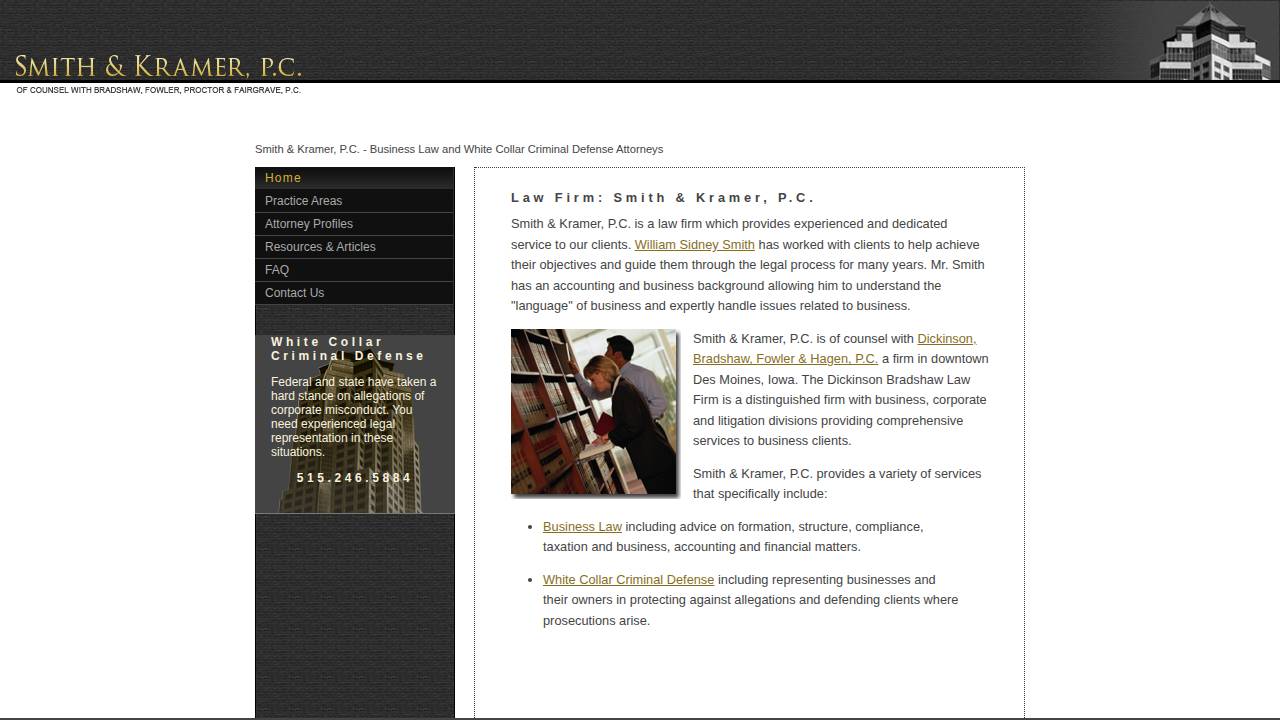Click the Business Law link
This screenshot has height=720, width=1280.
click(582, 526)
